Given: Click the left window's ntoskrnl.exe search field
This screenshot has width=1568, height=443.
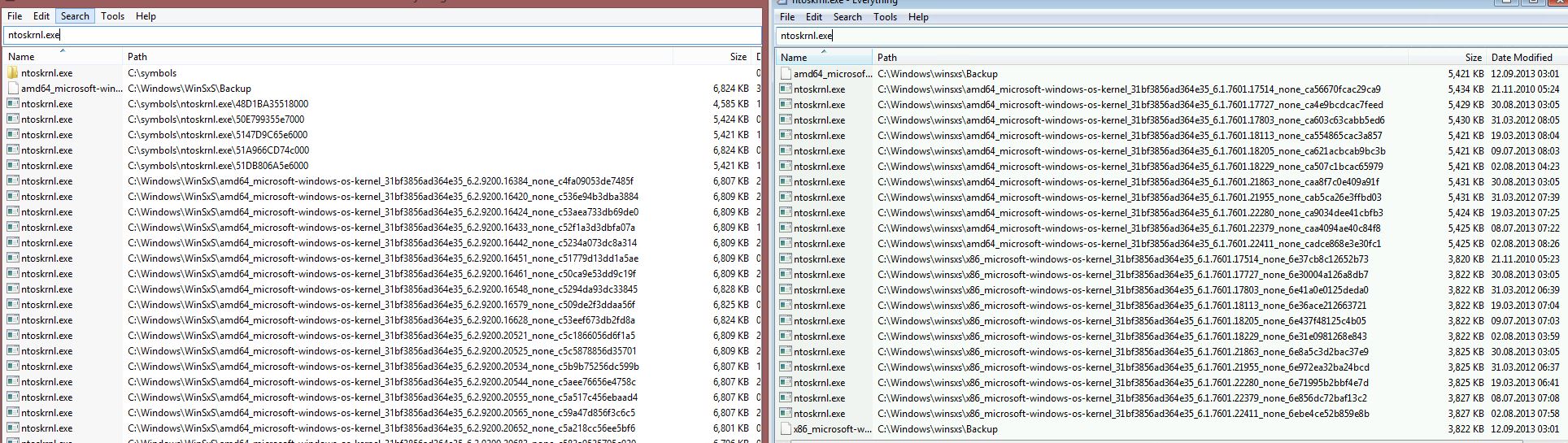Looking at the screenshot, I should [x=382, y=35].
